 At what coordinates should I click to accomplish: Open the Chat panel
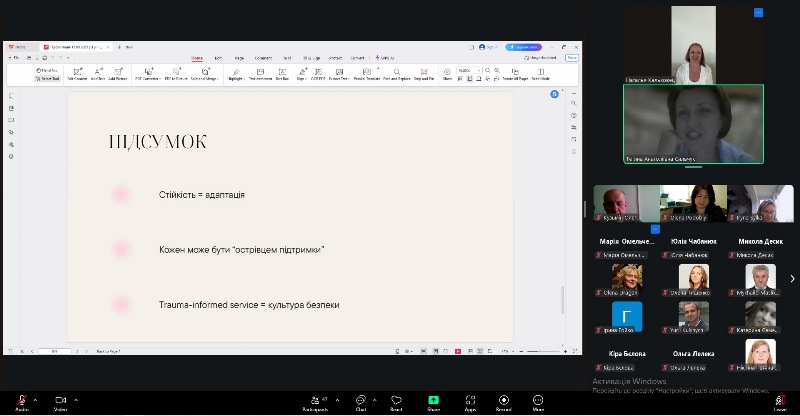tap(361, 400)
